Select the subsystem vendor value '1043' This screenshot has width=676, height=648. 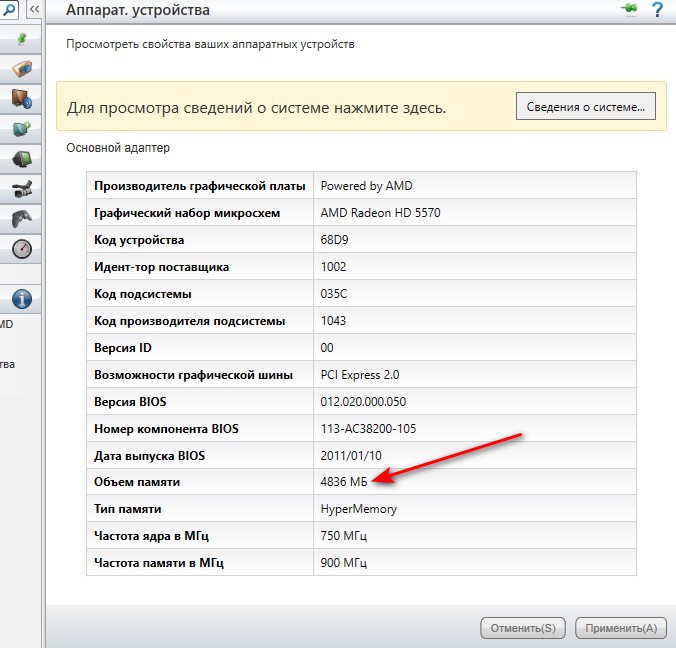click(333, 321)
